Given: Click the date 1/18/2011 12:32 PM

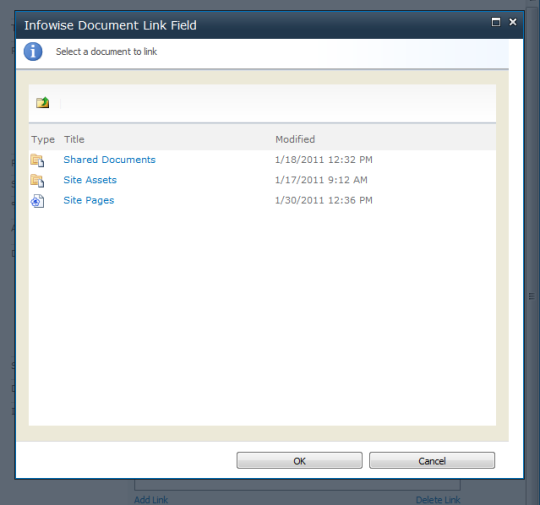Looking at the screenshot, I should [324, 159].
